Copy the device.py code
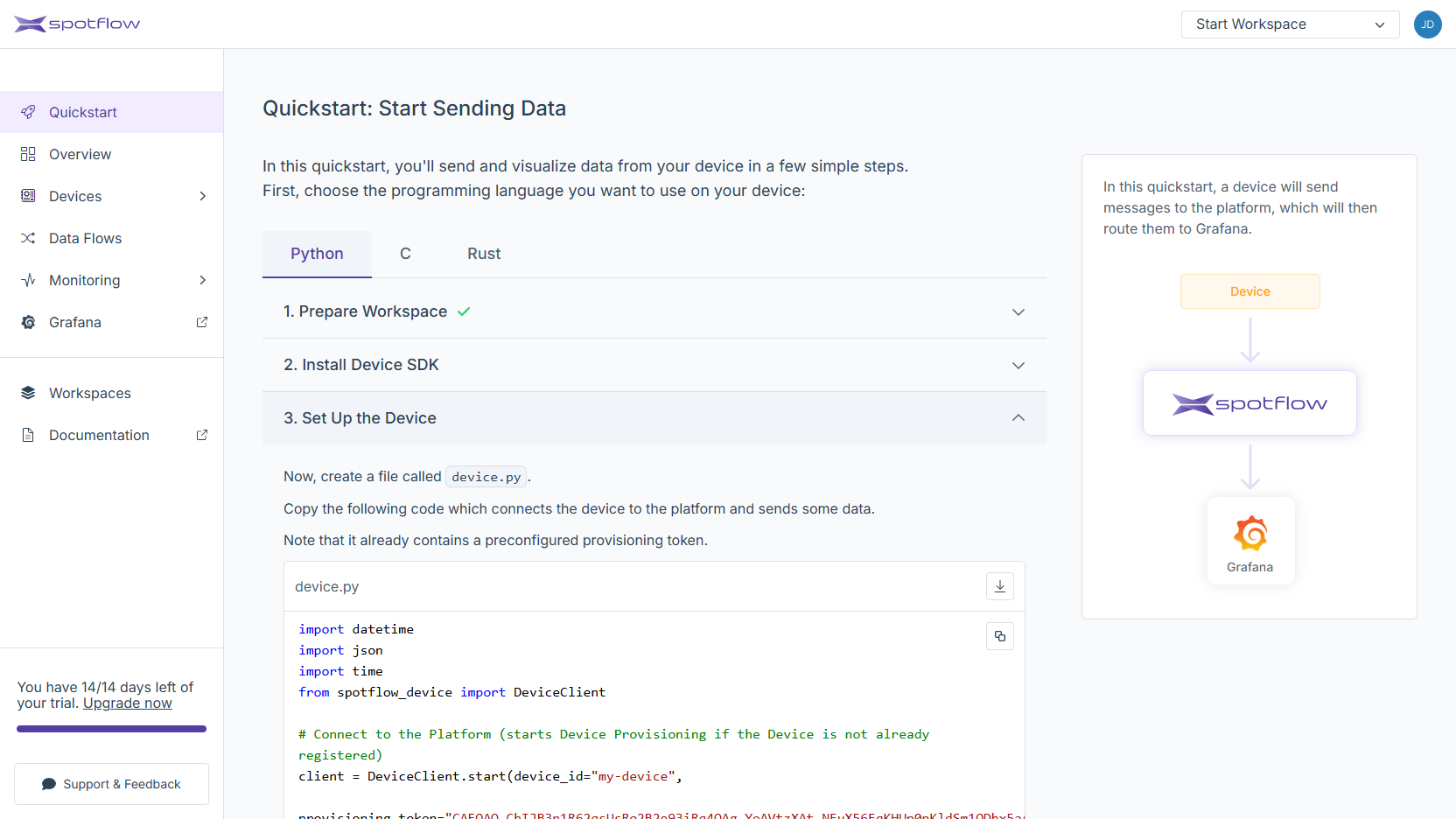 [x=1000, y=636]
